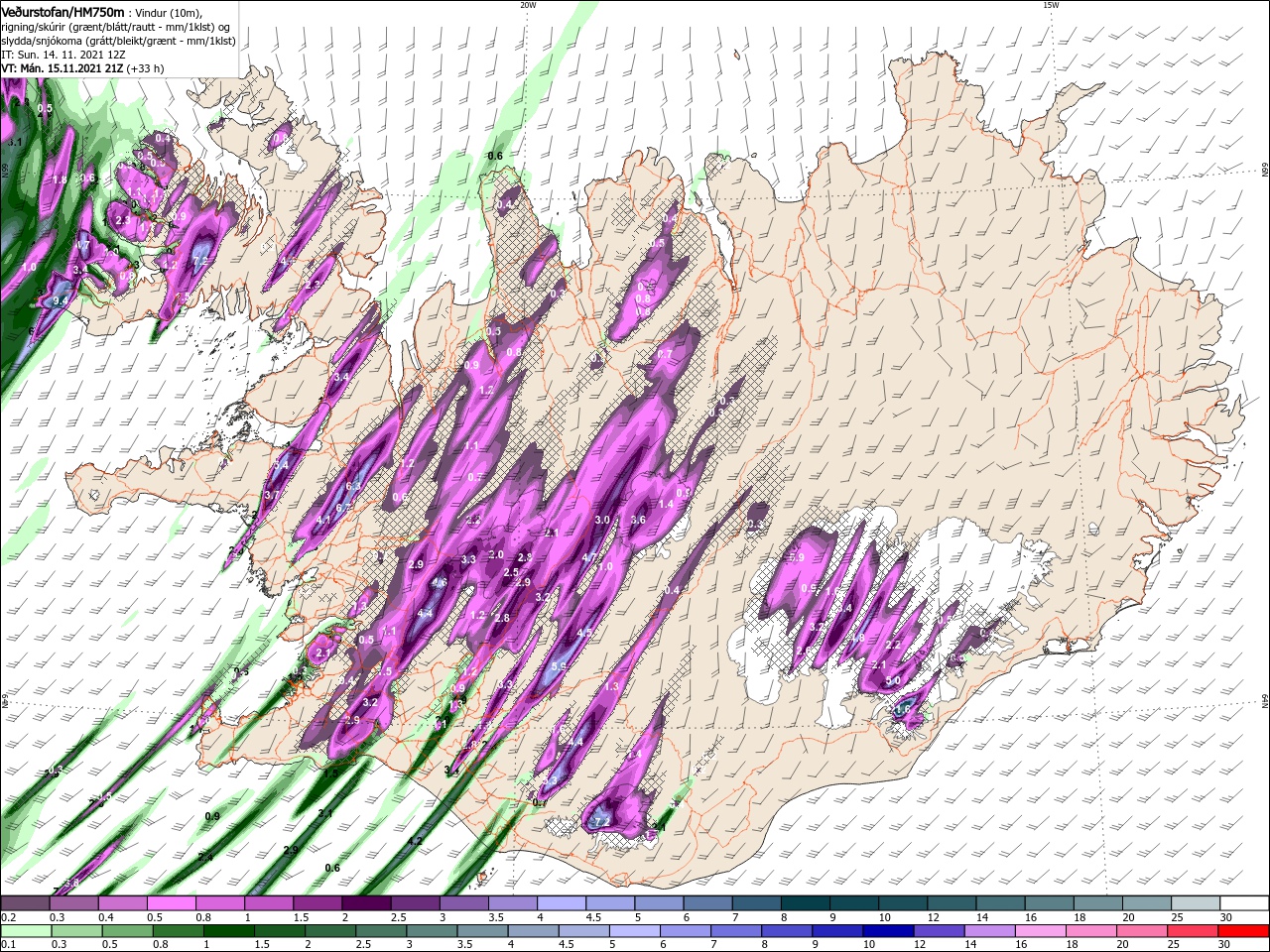Select lower scale dark green swatch between 1 and 1.5
The height and width of the screenshot is (952, 1270).
[x=228, y=931]
